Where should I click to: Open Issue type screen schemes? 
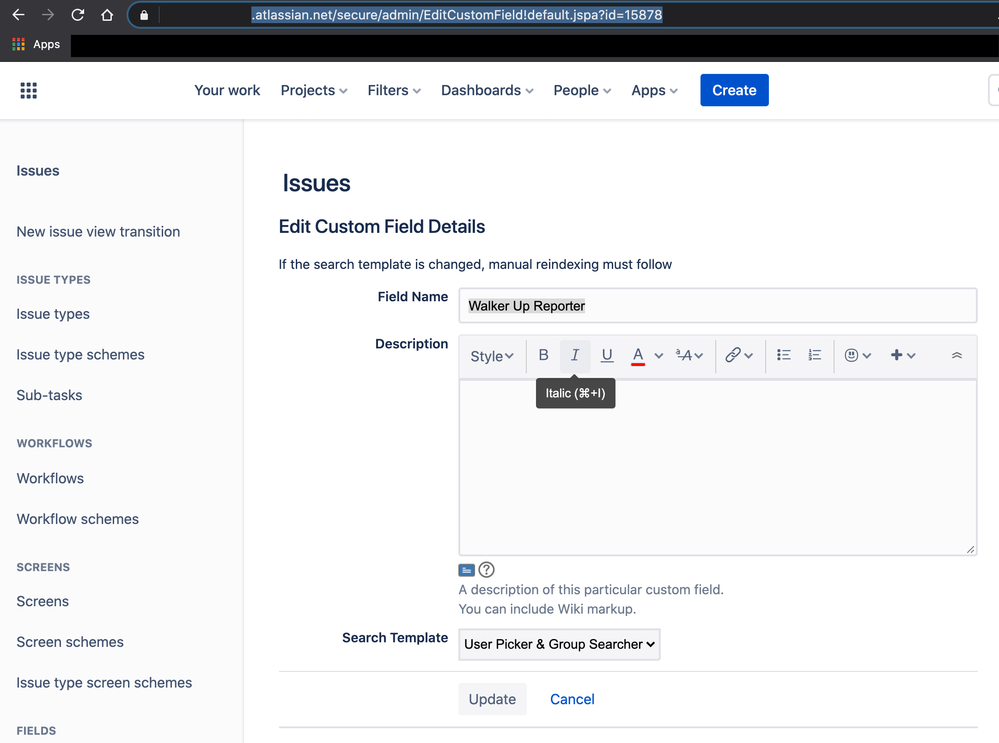click(104, 682)
